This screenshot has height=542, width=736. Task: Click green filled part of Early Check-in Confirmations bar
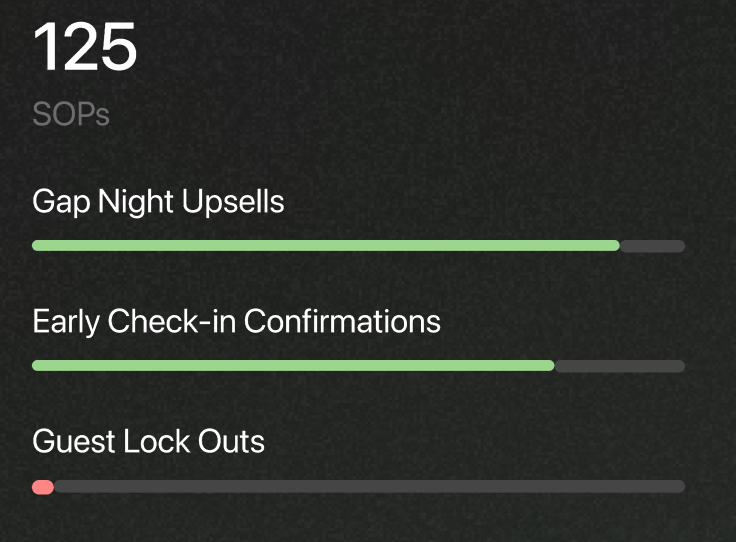[293, 366]
